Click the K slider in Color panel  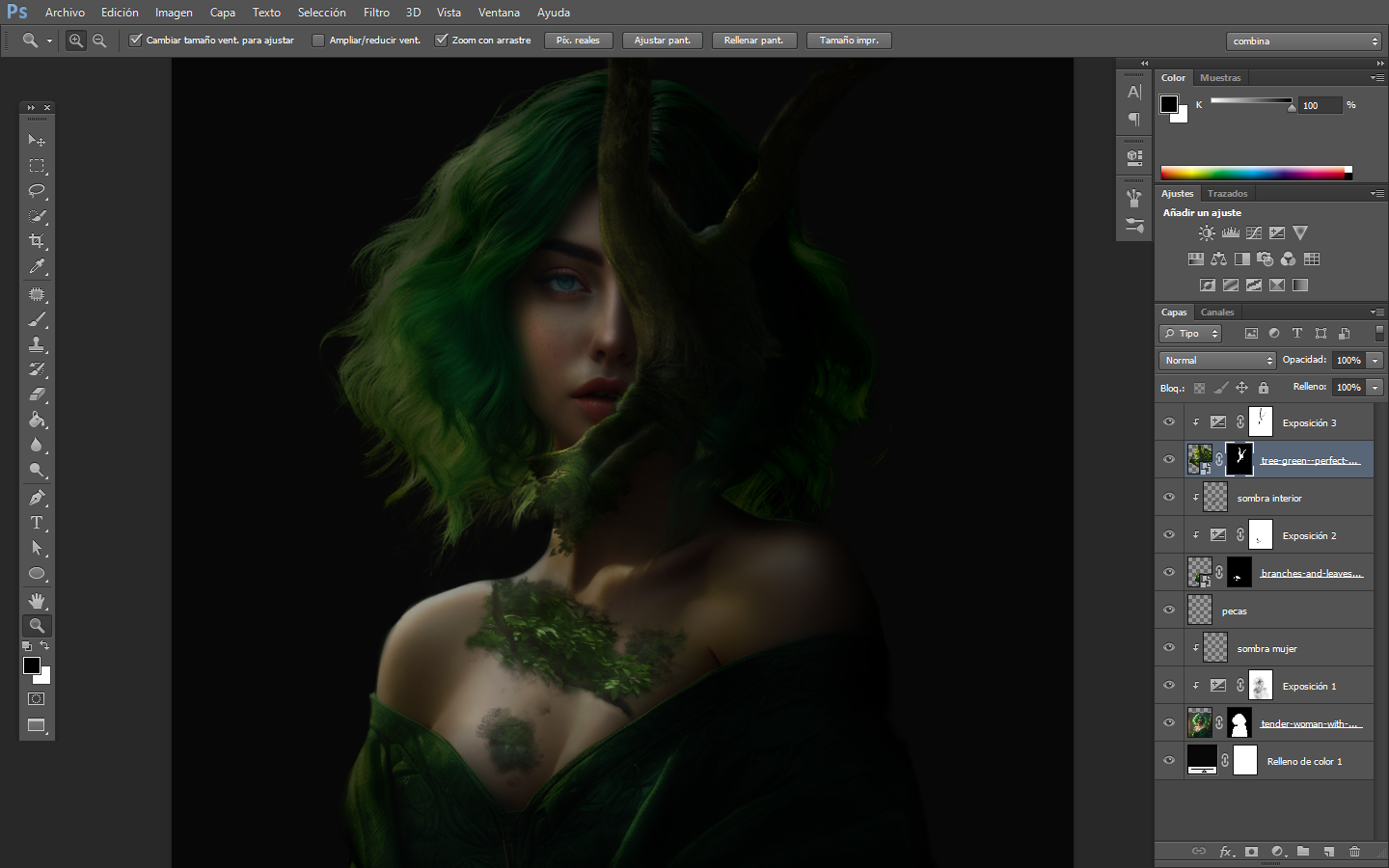tap(1252, 102)
